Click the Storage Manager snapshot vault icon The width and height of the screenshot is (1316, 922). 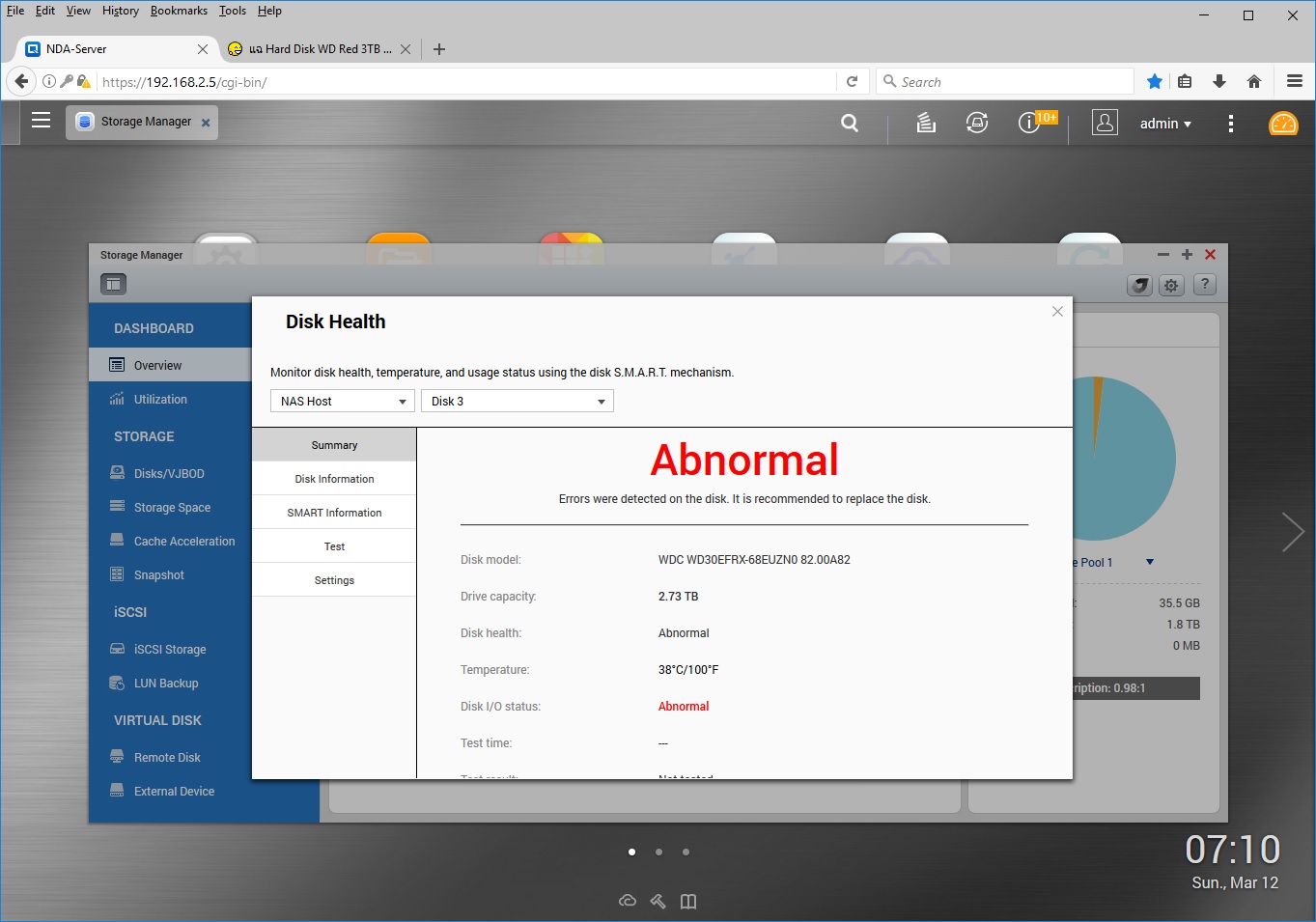pos(1139,285)
